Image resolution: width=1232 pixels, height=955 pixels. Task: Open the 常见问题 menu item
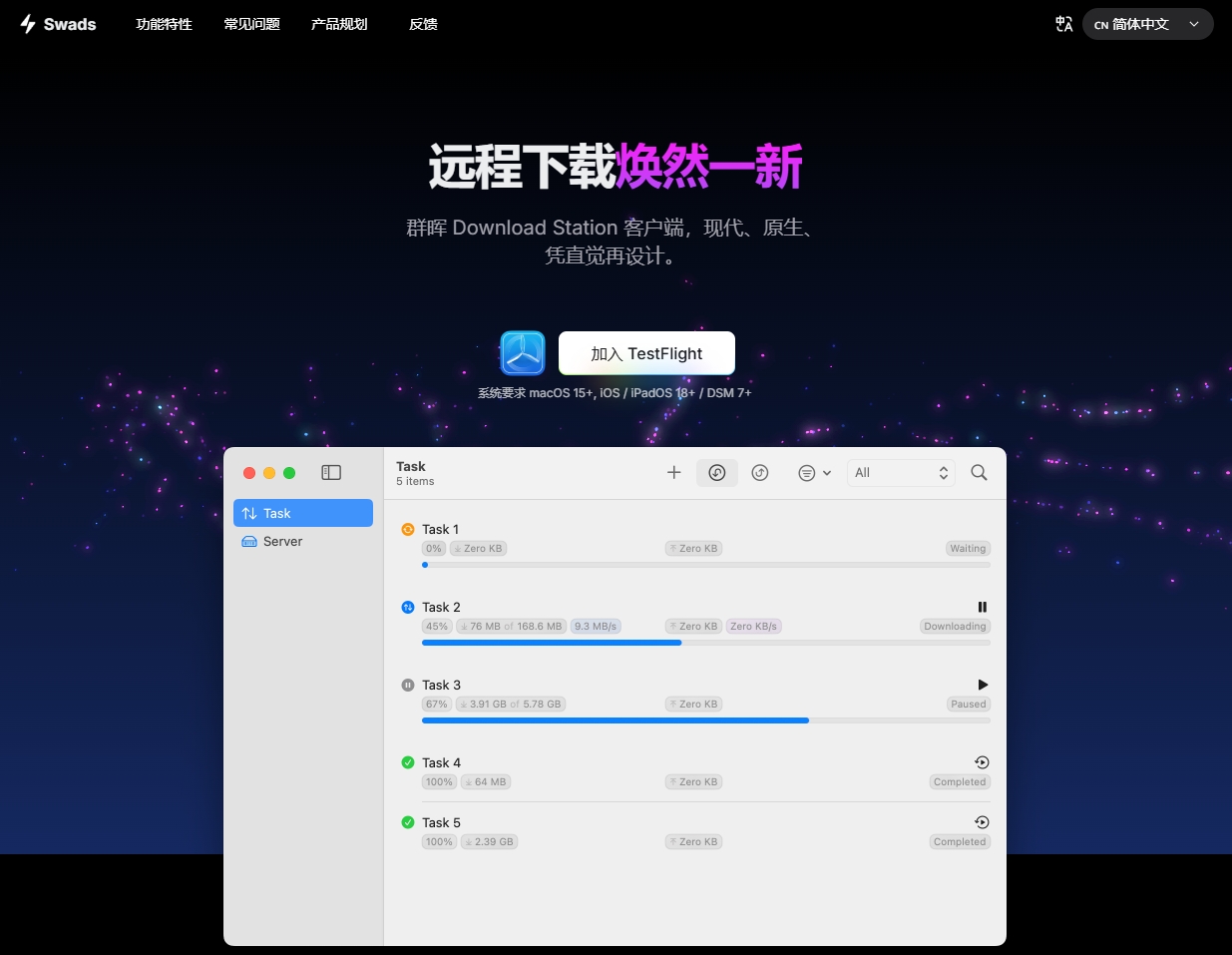click(251, 24)
